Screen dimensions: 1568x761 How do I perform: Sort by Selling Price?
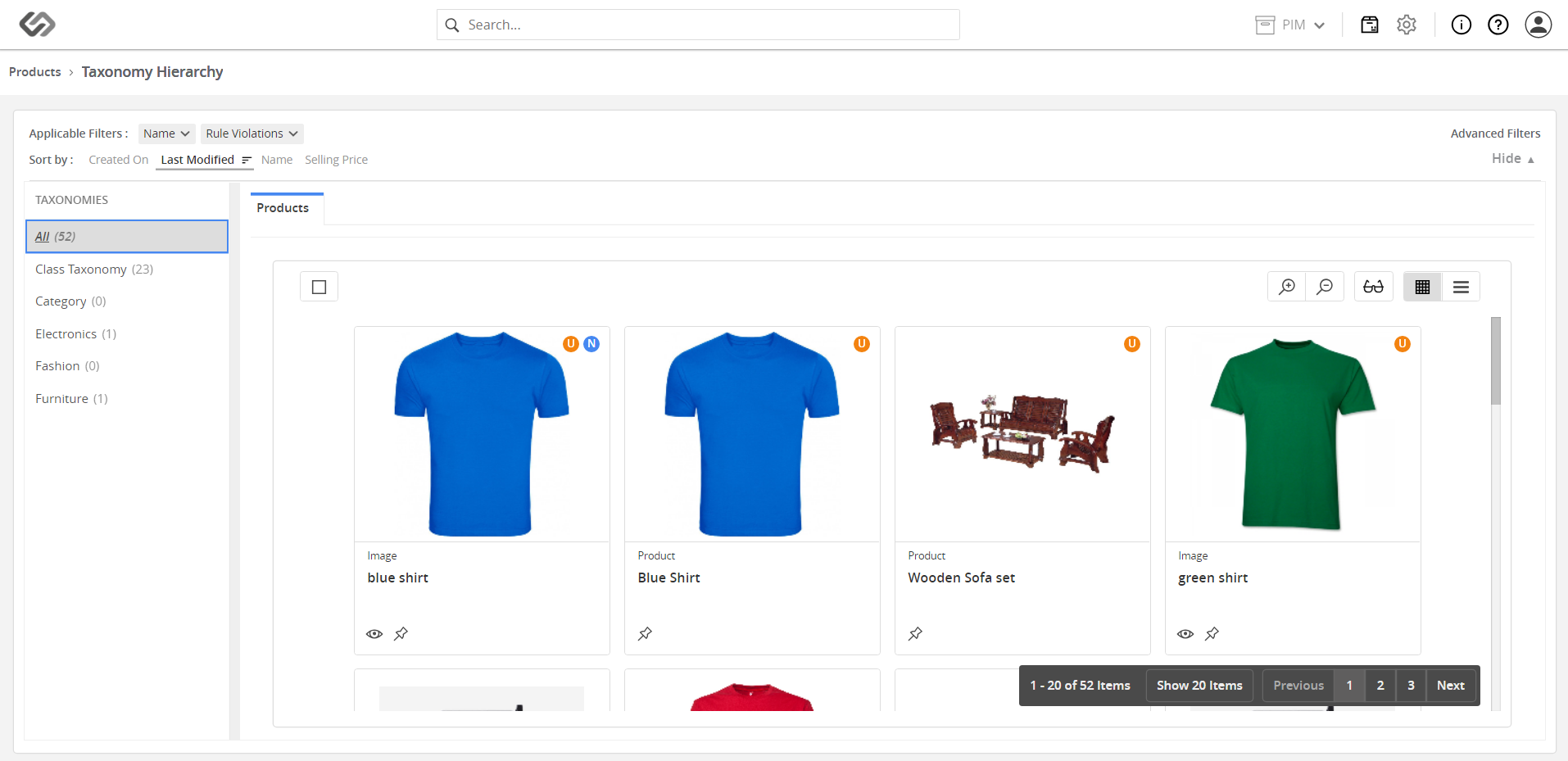336,160
